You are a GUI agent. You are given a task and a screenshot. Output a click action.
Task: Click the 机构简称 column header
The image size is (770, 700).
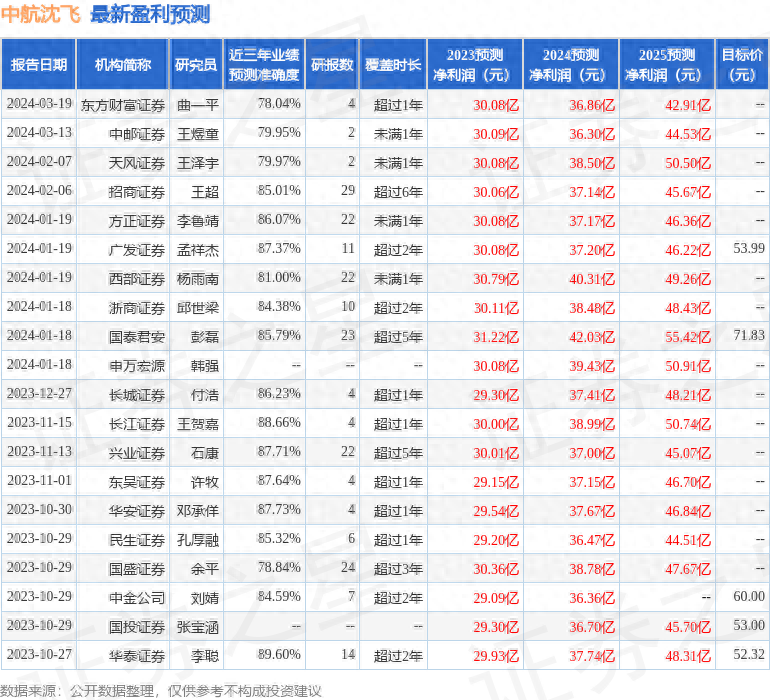click(123, 65)
